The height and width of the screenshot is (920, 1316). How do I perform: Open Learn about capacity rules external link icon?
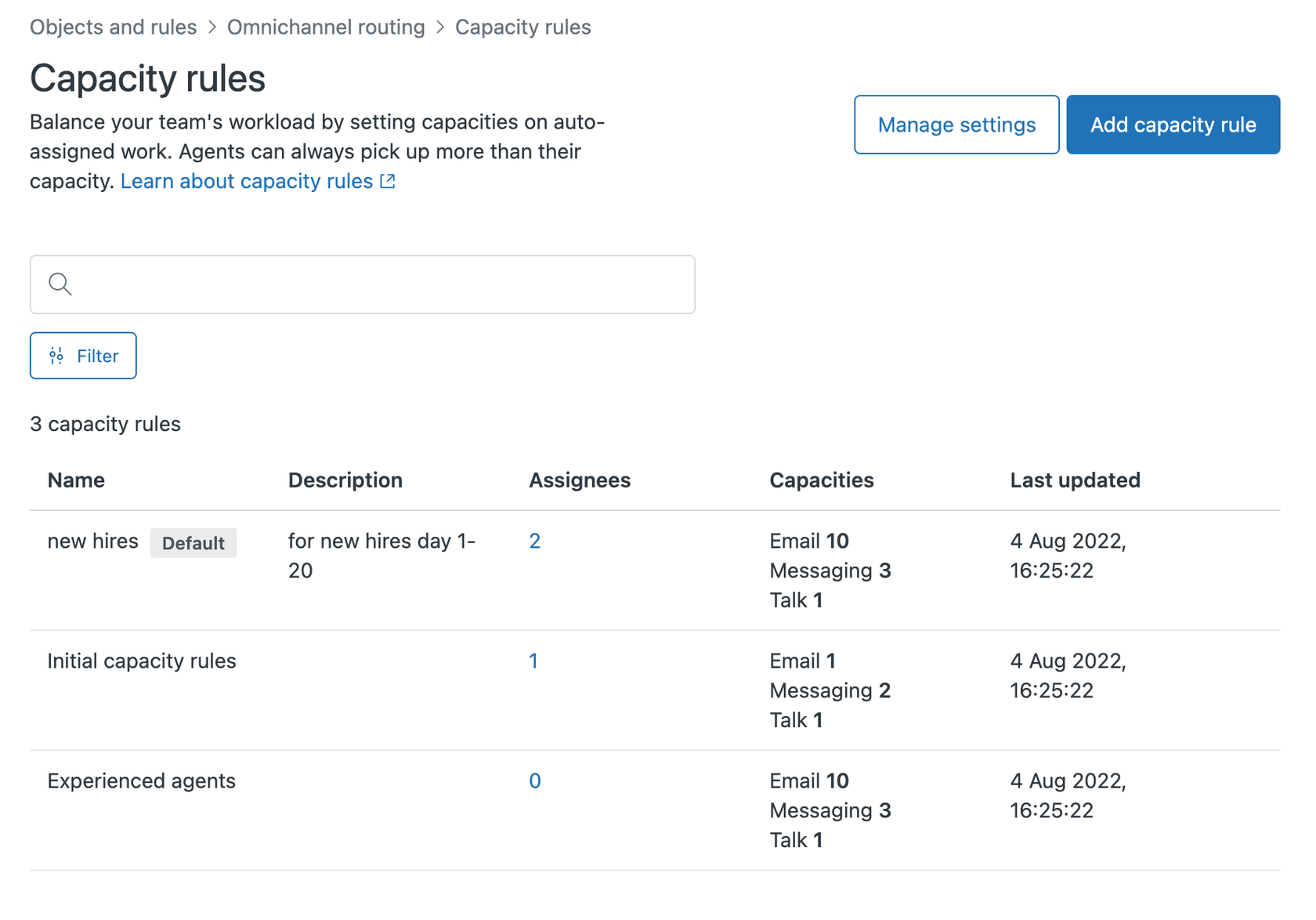387,181
